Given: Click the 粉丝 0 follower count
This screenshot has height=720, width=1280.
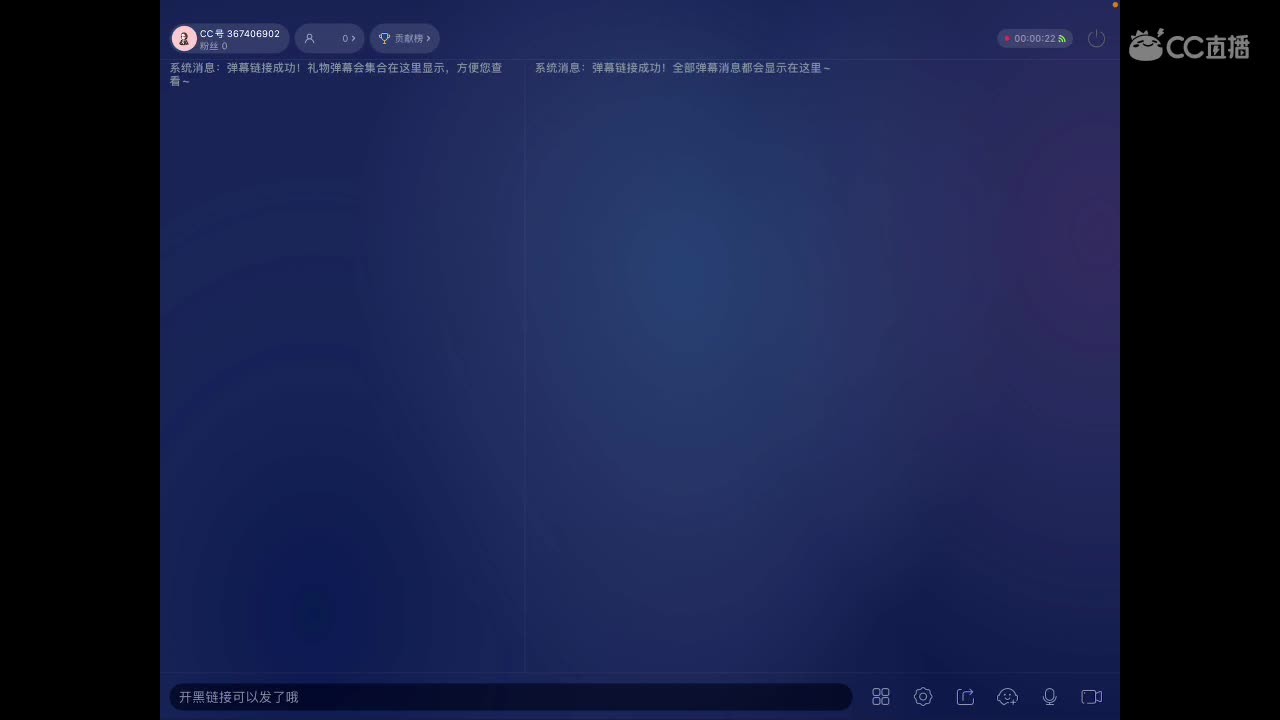Looking at the screenshot, I should click(213, 46).
